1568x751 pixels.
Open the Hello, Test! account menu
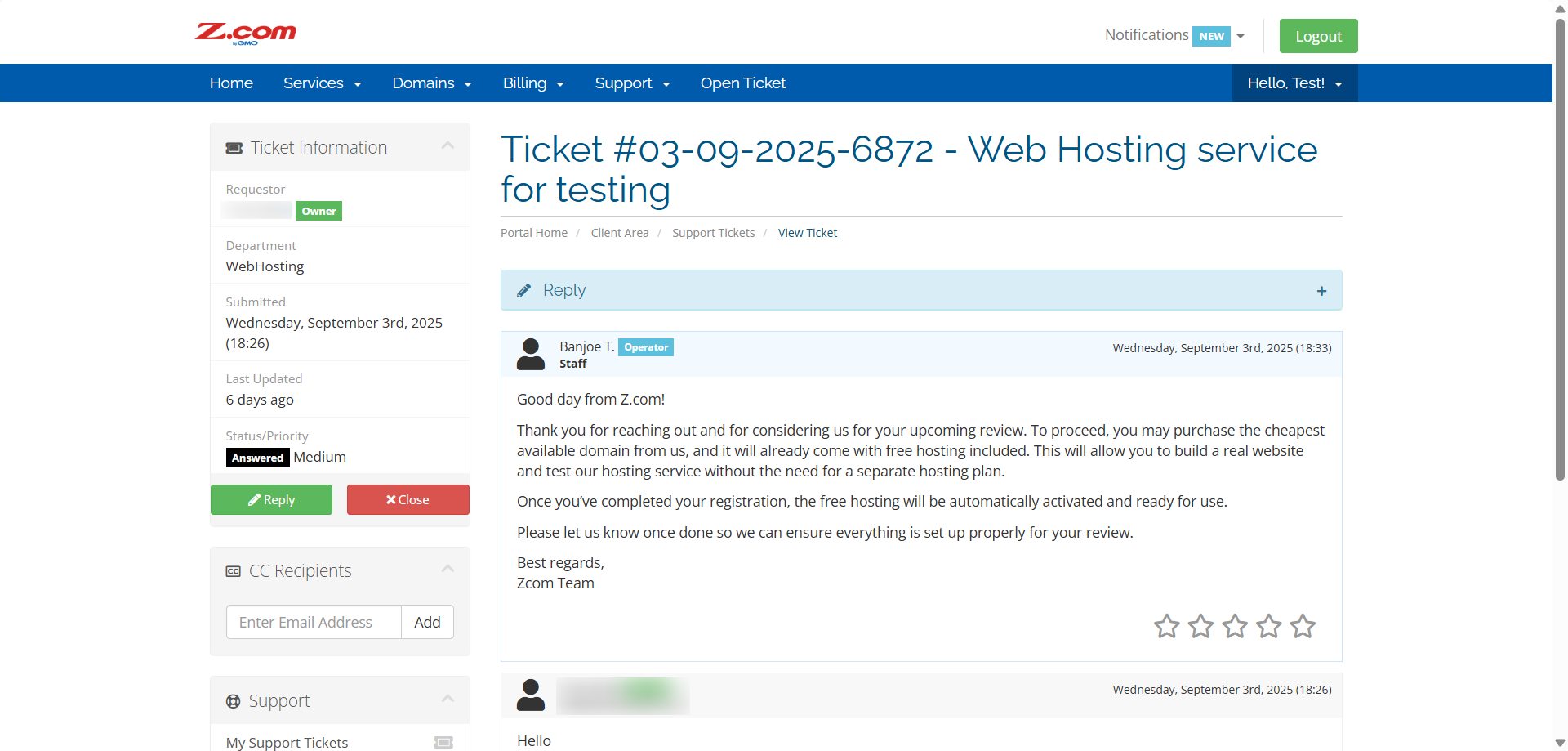(1295, 83)
